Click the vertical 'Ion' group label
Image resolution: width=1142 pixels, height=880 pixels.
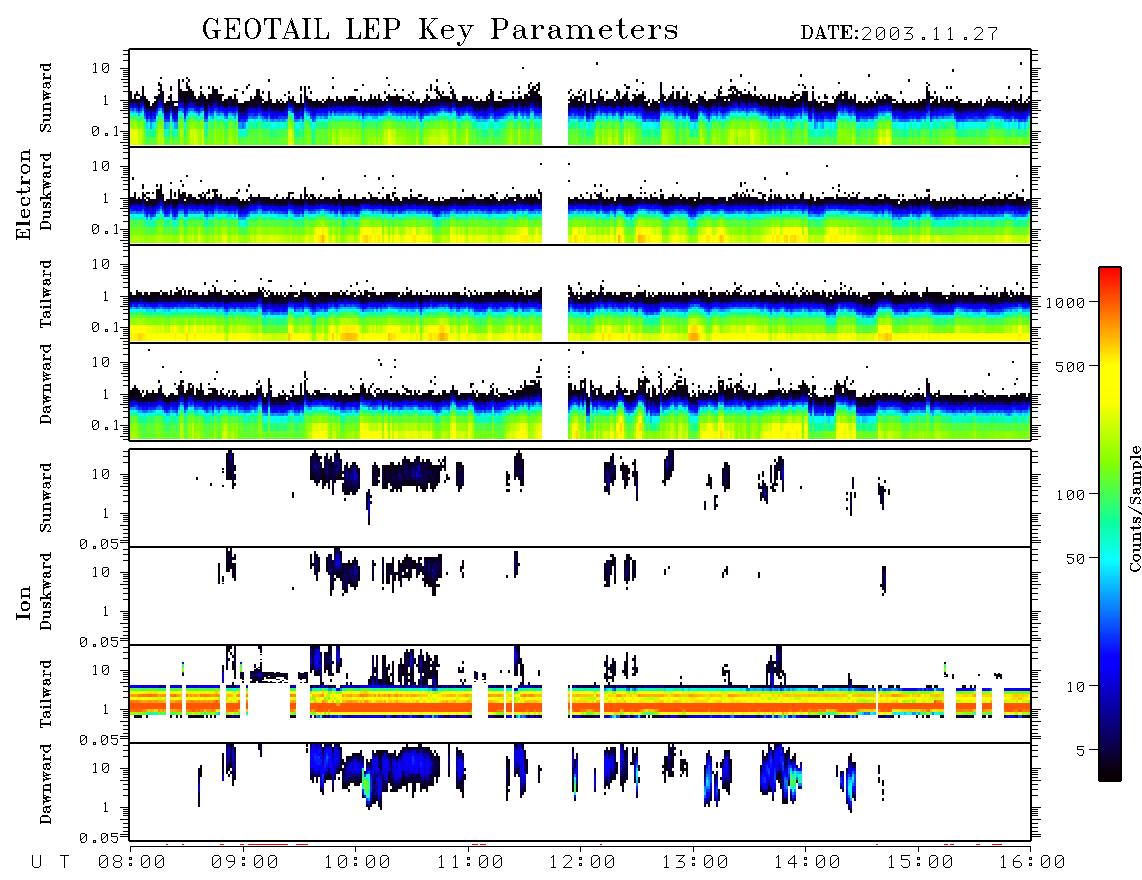24,602
